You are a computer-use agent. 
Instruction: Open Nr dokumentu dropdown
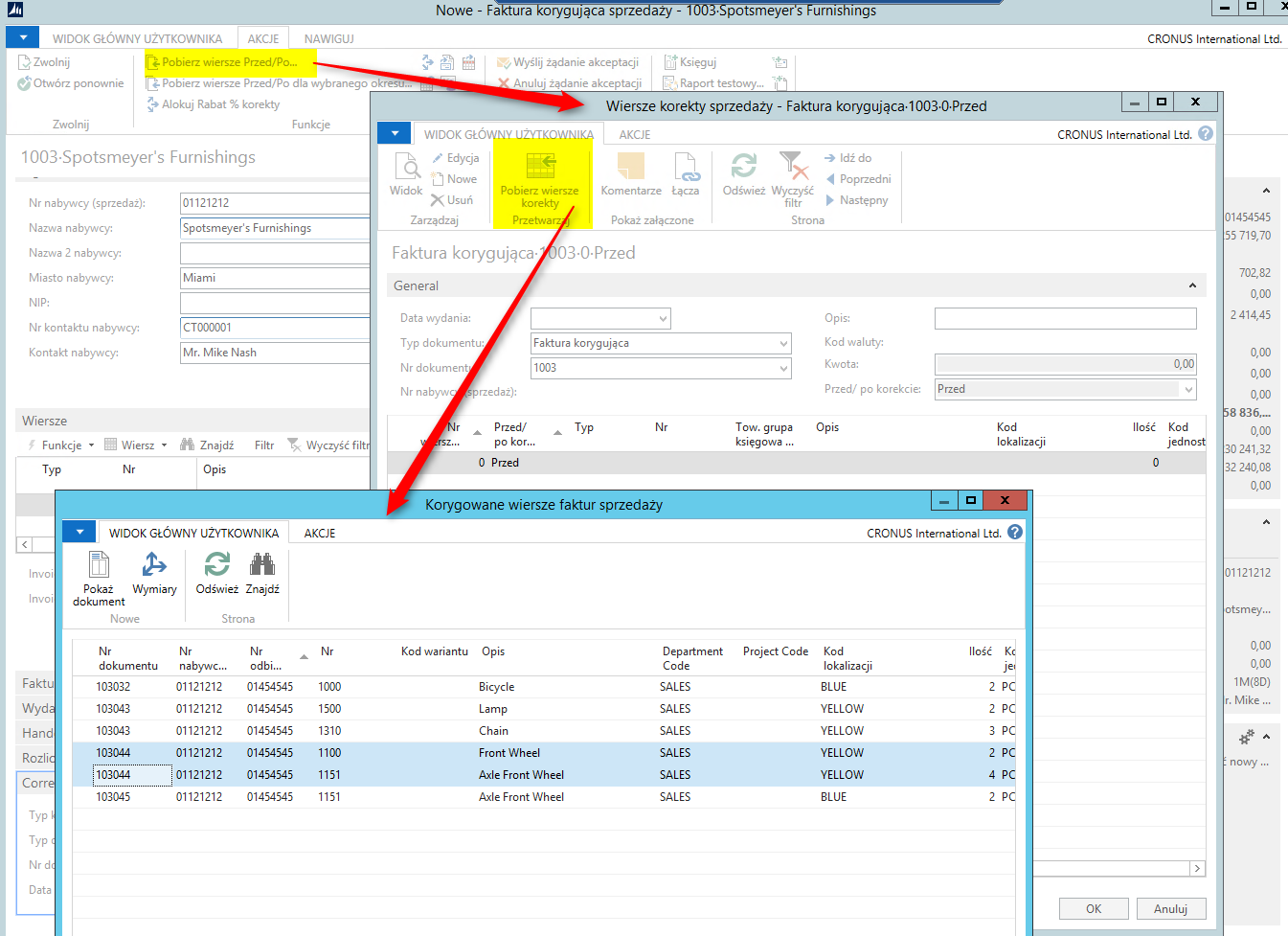783,368
